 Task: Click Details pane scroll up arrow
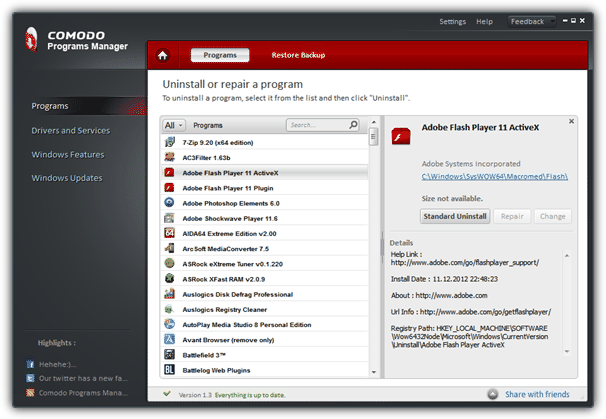567,255
